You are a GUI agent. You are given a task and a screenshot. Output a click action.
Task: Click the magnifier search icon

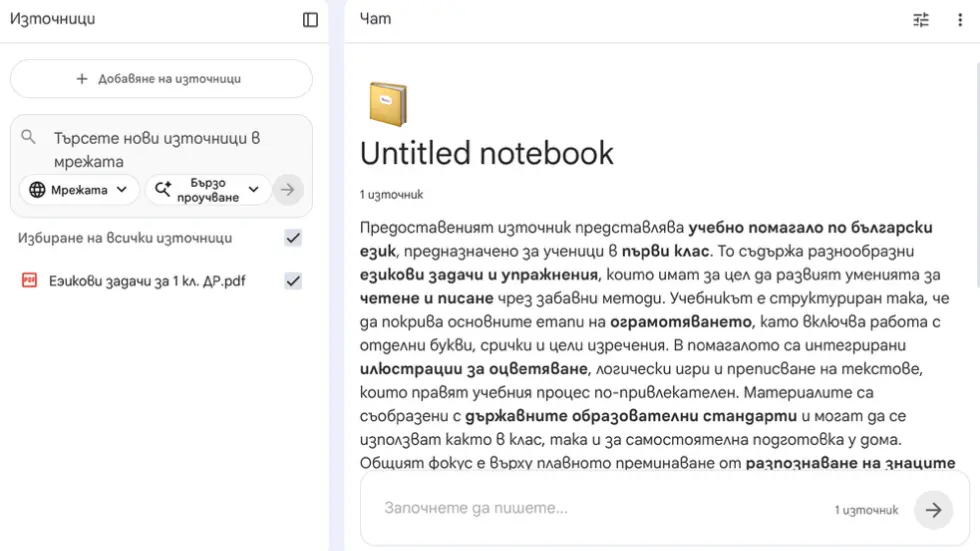click(x=29, y=138)
